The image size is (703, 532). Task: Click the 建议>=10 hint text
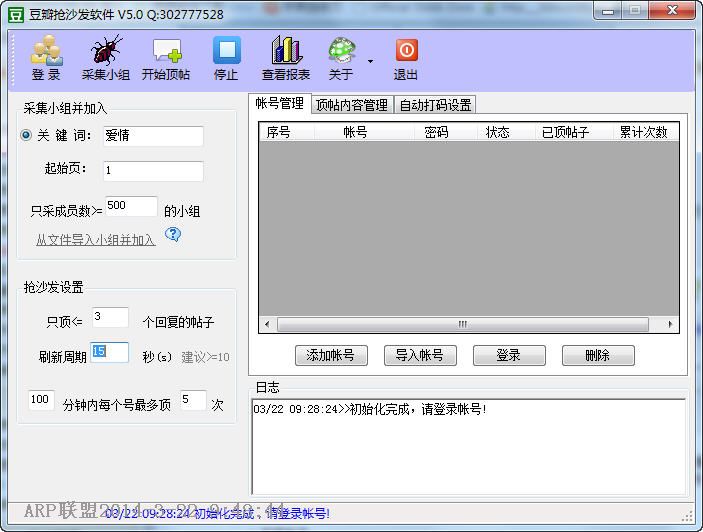click(205, 357)
